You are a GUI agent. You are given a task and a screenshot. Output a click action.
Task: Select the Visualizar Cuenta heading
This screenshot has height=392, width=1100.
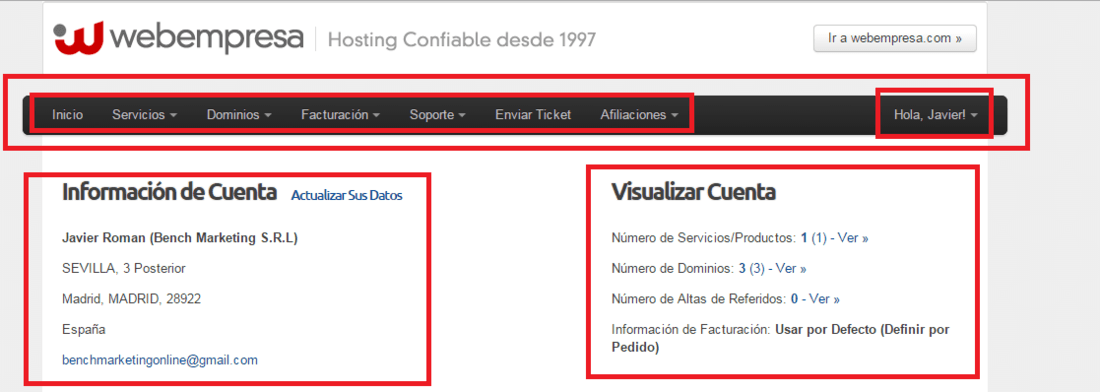click(x=694, y=192)
